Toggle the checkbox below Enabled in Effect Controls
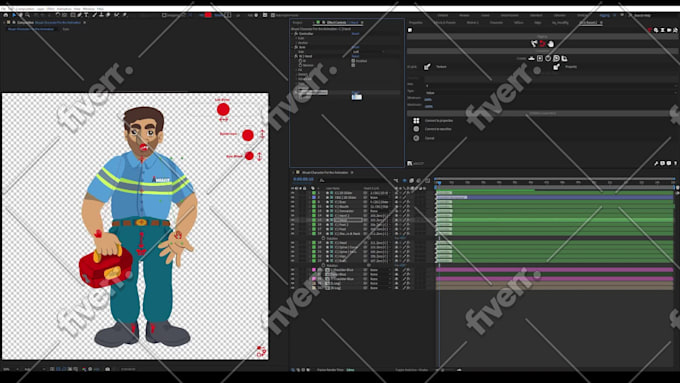The image size is (680, 383). (x=353, y=65)
